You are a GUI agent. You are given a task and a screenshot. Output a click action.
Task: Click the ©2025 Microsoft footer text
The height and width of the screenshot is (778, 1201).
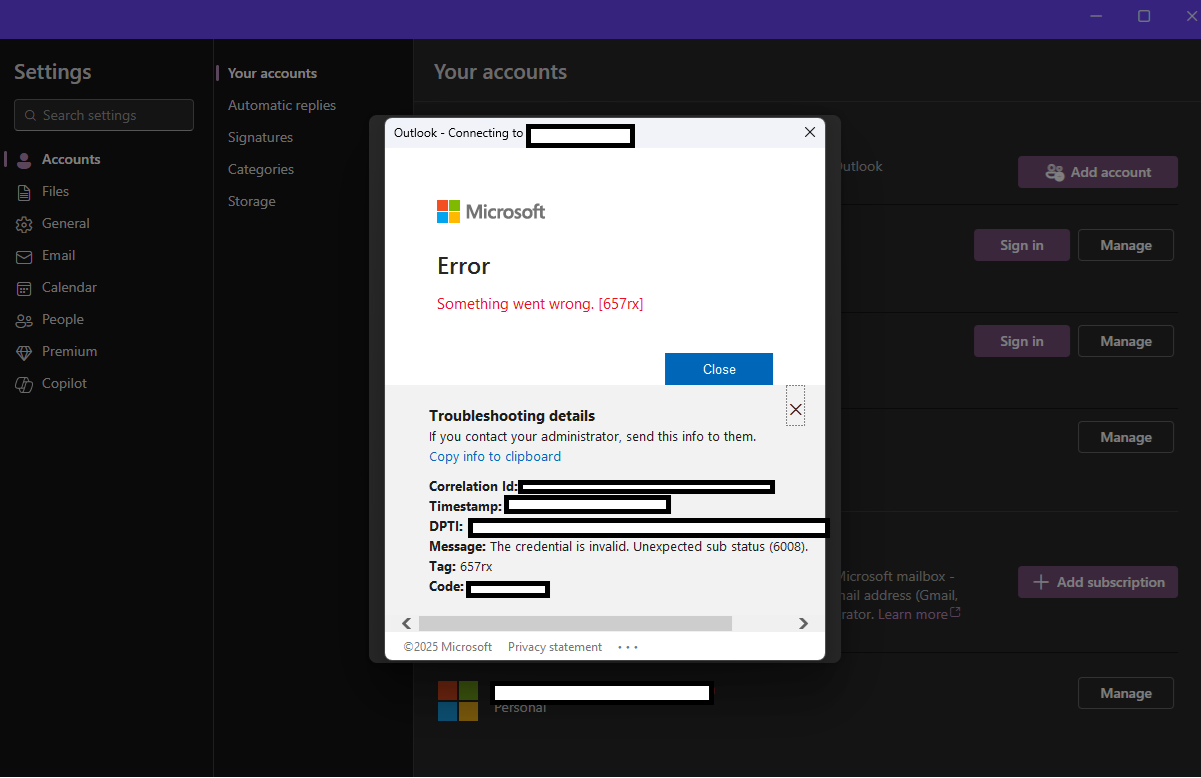447,647
